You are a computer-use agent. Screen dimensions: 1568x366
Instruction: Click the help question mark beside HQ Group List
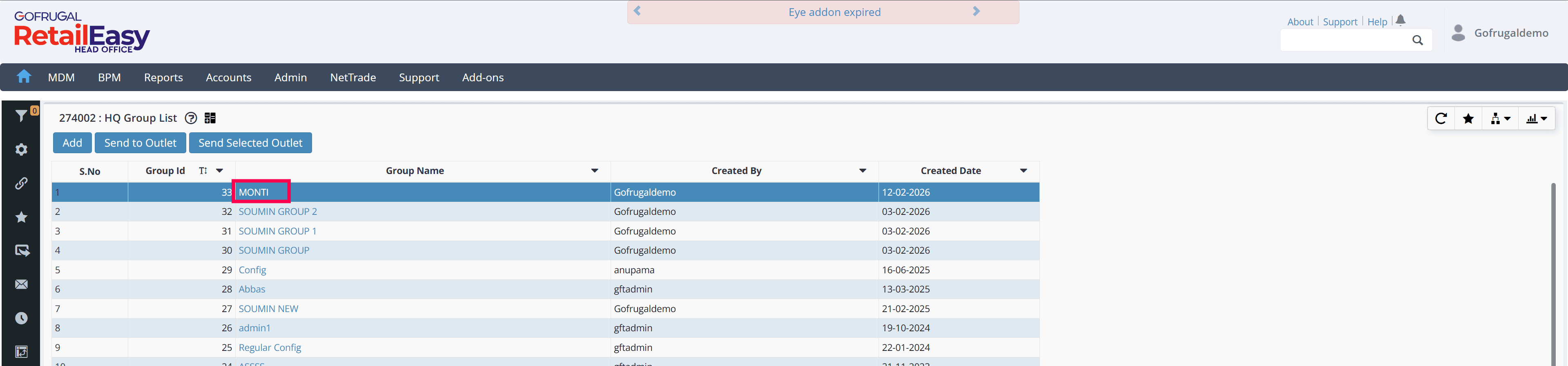[x=190, y=118]
